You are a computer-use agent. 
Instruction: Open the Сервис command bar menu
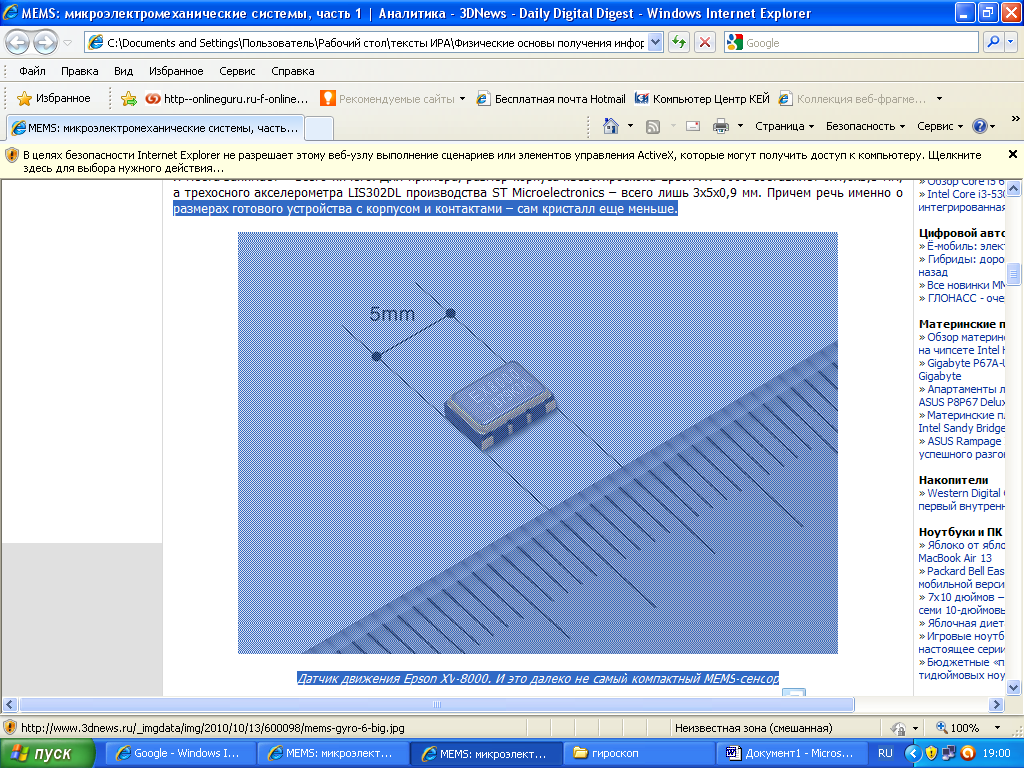point(940,126)
